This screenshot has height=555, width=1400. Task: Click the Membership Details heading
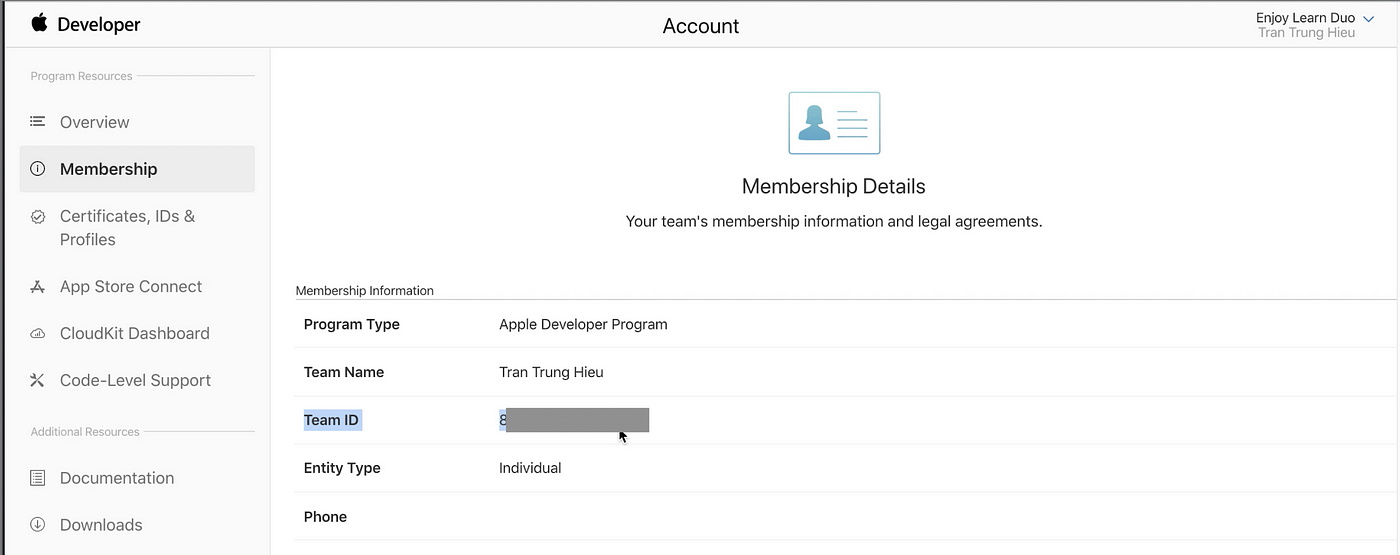[x=834, y=186]
